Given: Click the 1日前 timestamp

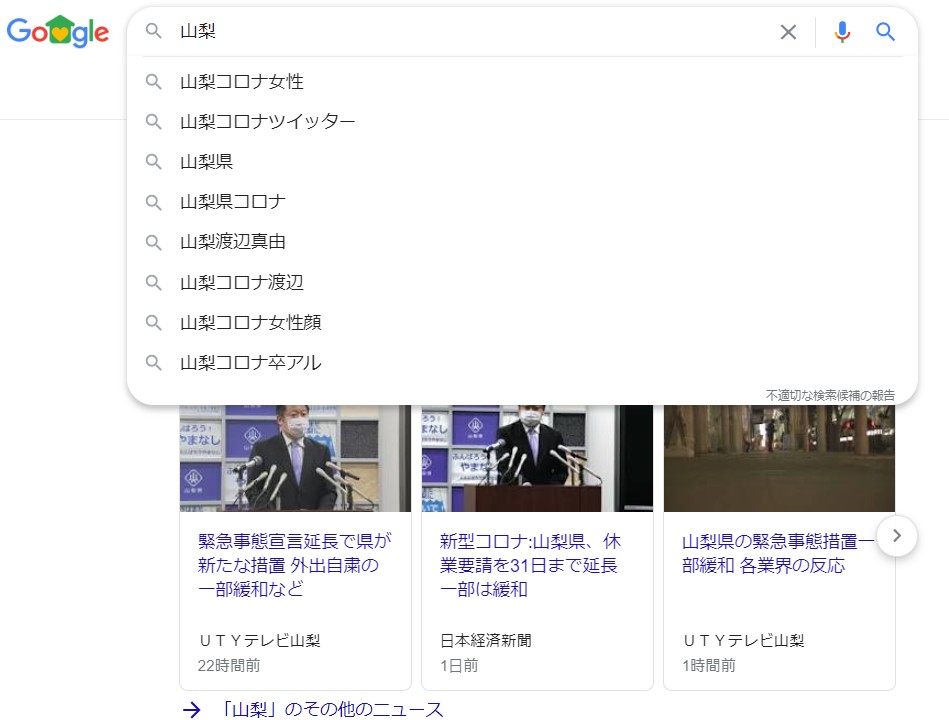Looking at the screenshot, I should click(x=459, y=666).
